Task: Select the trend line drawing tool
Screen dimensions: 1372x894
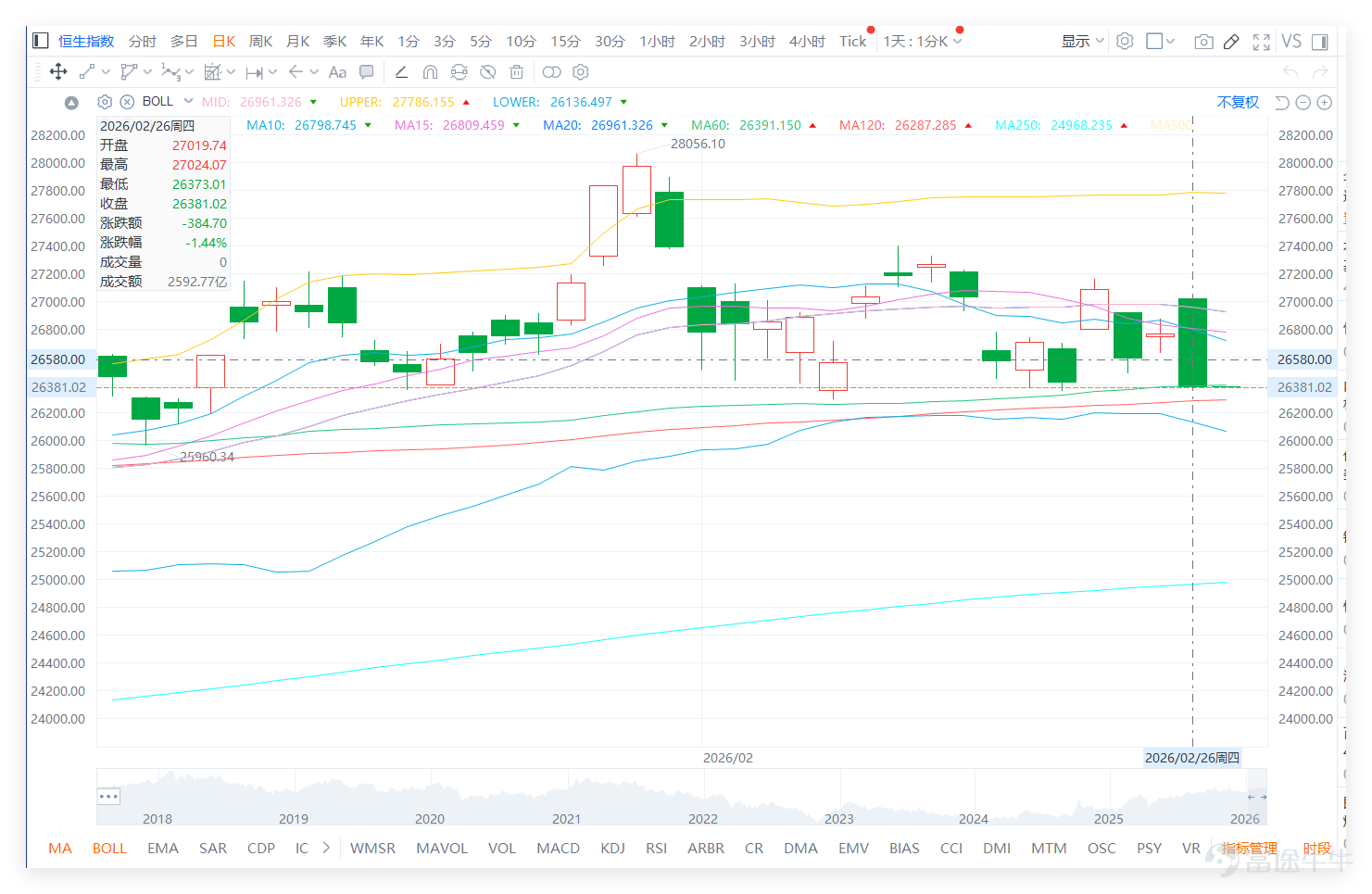Action: [87, 71]
